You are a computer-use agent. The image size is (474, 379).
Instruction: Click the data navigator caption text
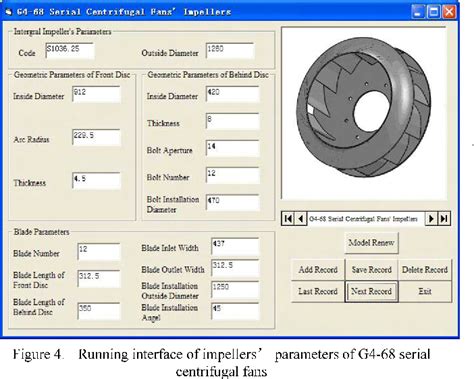click(x=363, y=219)
